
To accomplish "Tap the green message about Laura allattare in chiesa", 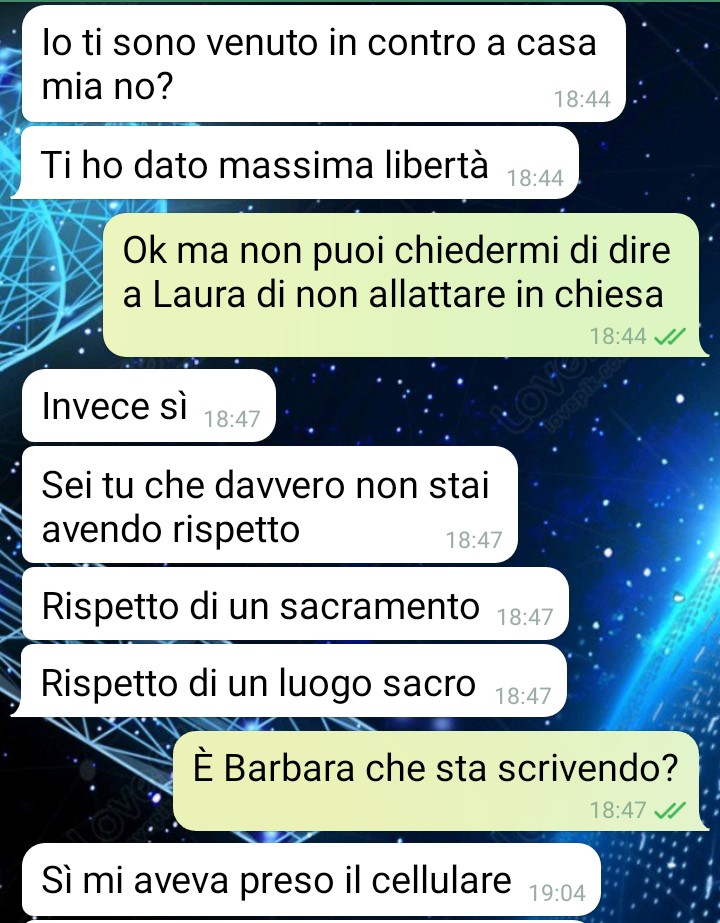I will coord(405,285).
